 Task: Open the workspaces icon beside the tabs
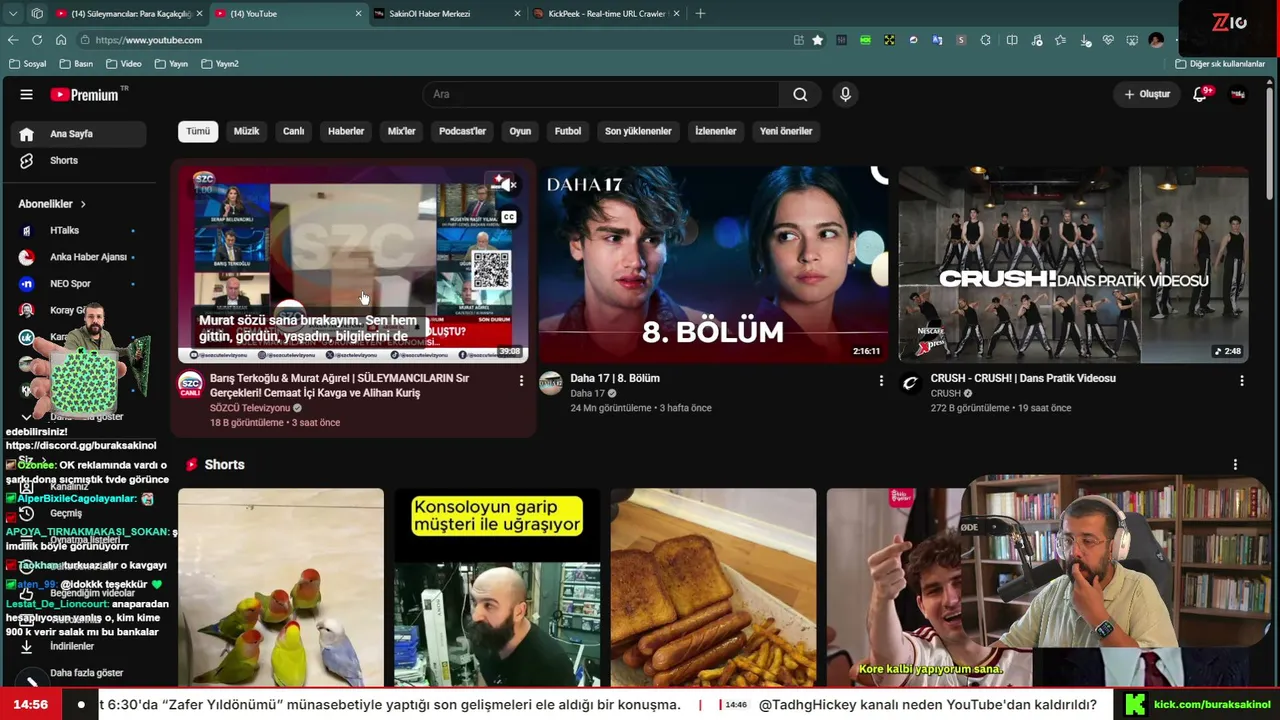[x=37, y=14]
